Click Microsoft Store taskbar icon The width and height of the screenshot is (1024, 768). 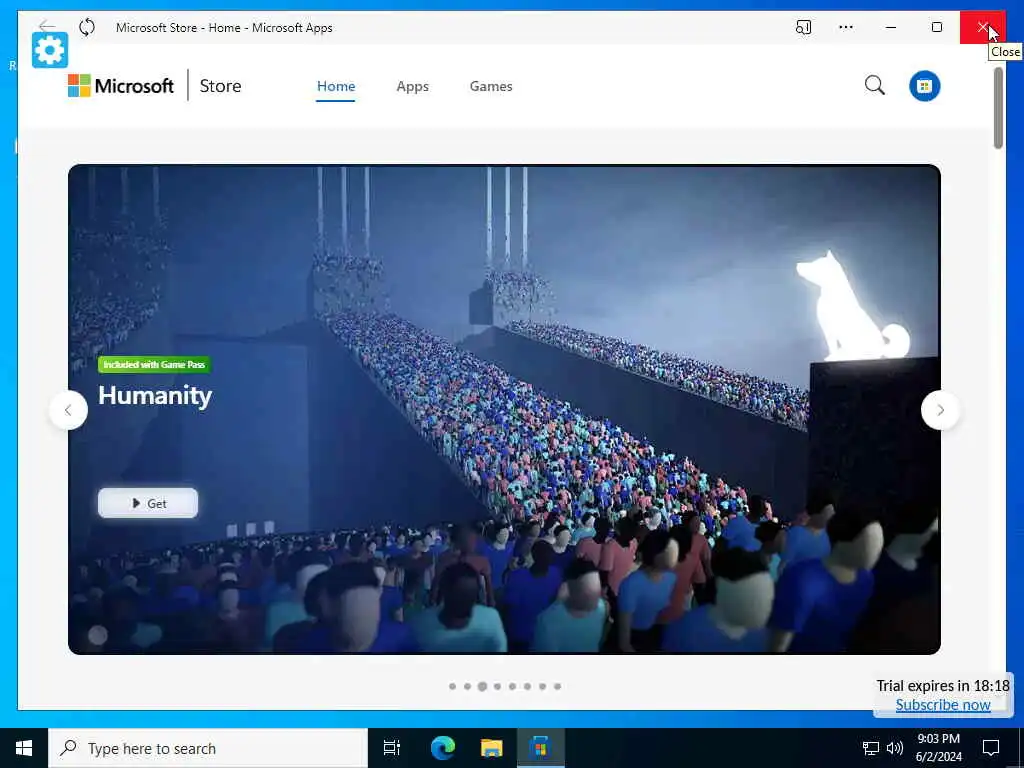541,748
